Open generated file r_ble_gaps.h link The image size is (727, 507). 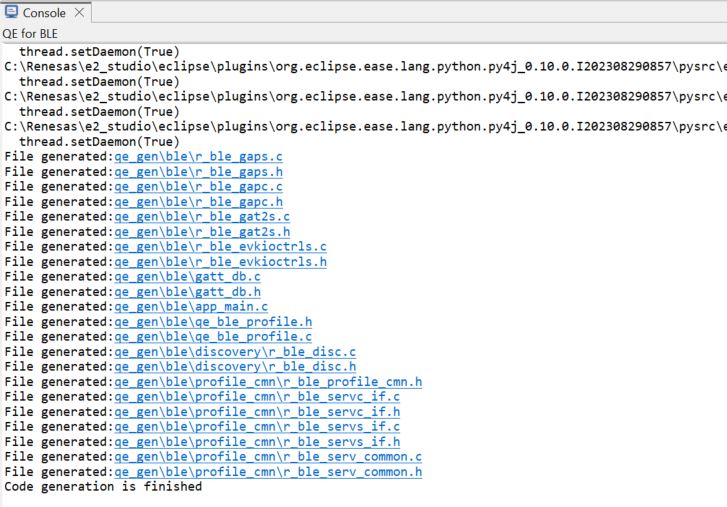pos(198,172)
